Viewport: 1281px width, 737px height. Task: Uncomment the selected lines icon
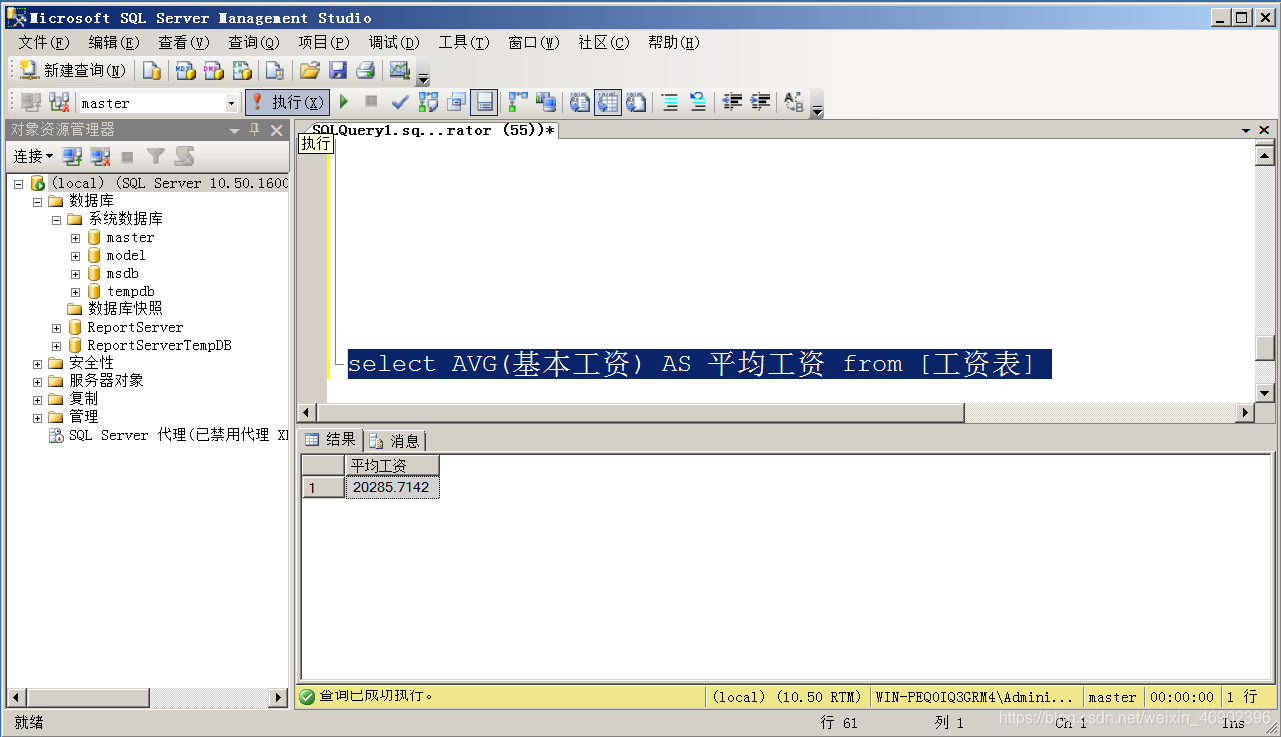click(697, 102)
